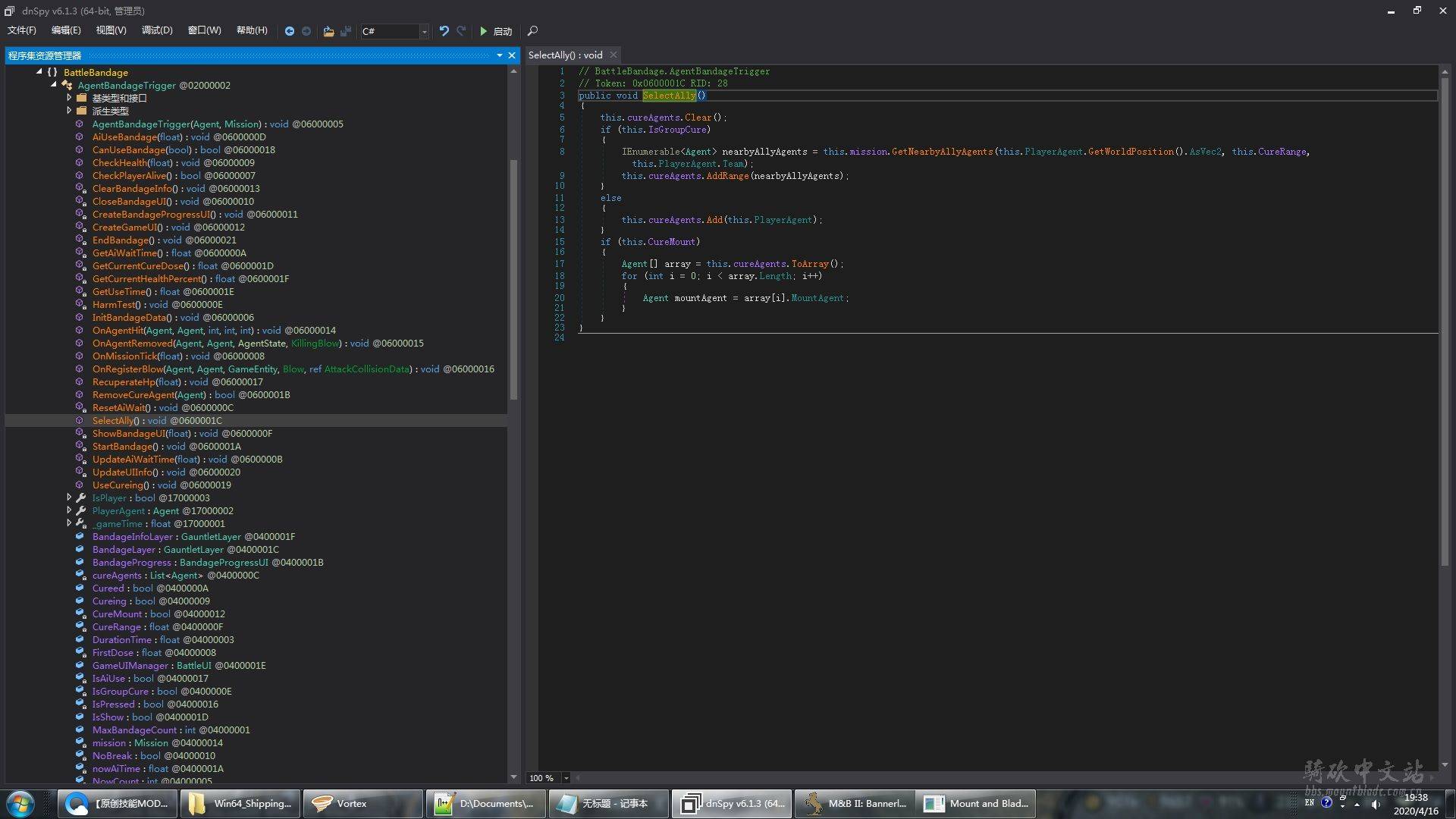Image resolution: width=1456 pixels, height=819 pixels.
Task: Open the 窗口(W) menu
Action: [205, 30]
